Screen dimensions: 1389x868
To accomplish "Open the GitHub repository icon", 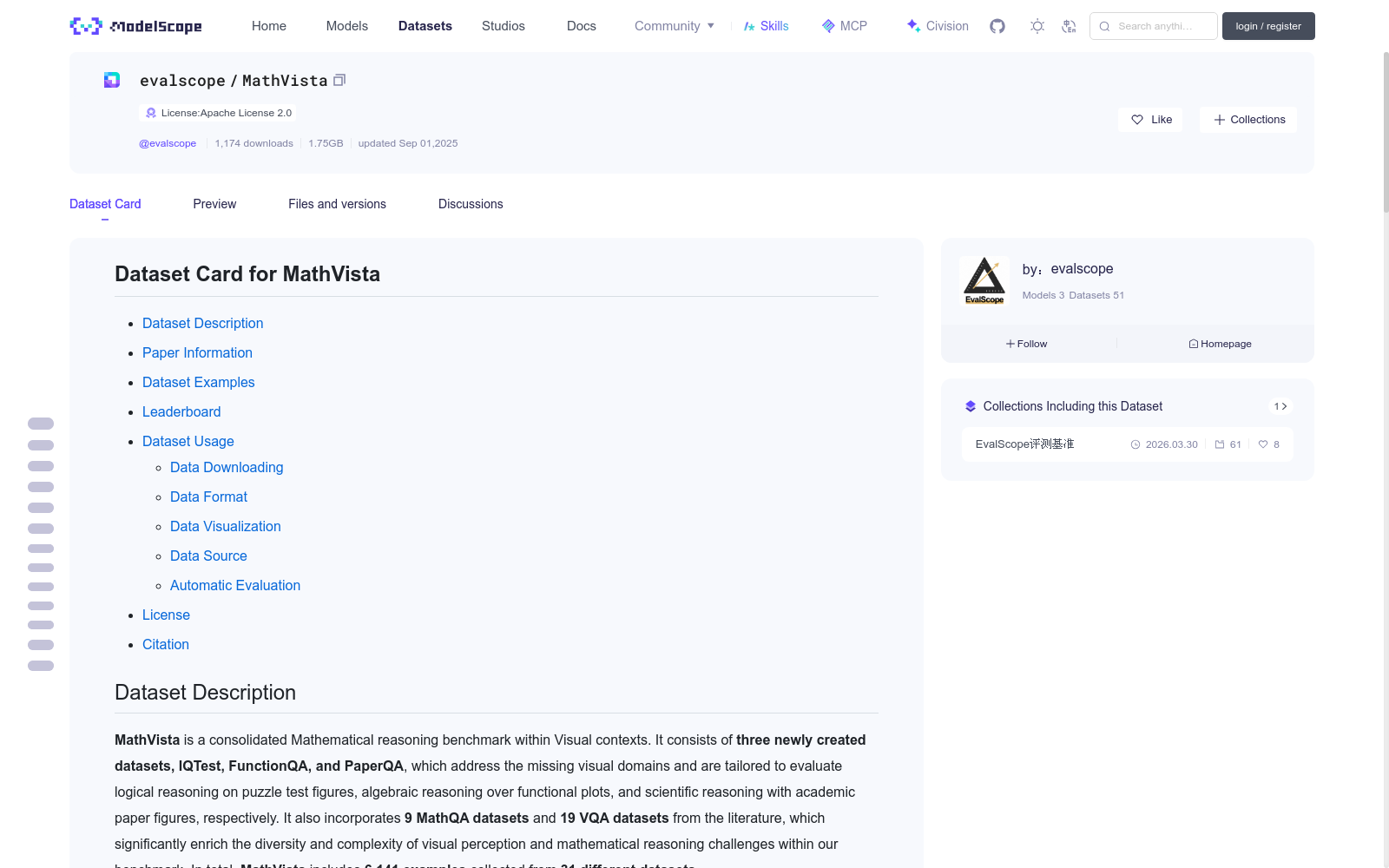I will (x=997, y=26).
